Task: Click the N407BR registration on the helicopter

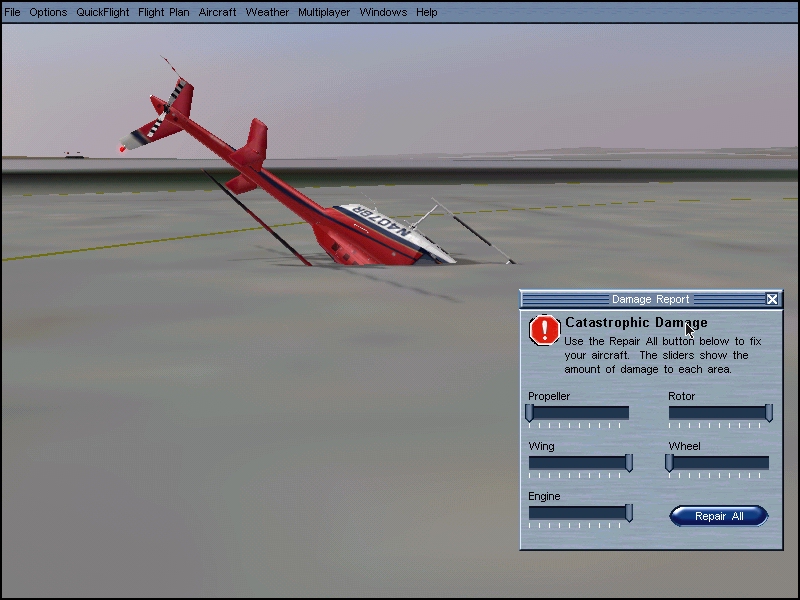Action: (381, 220)
